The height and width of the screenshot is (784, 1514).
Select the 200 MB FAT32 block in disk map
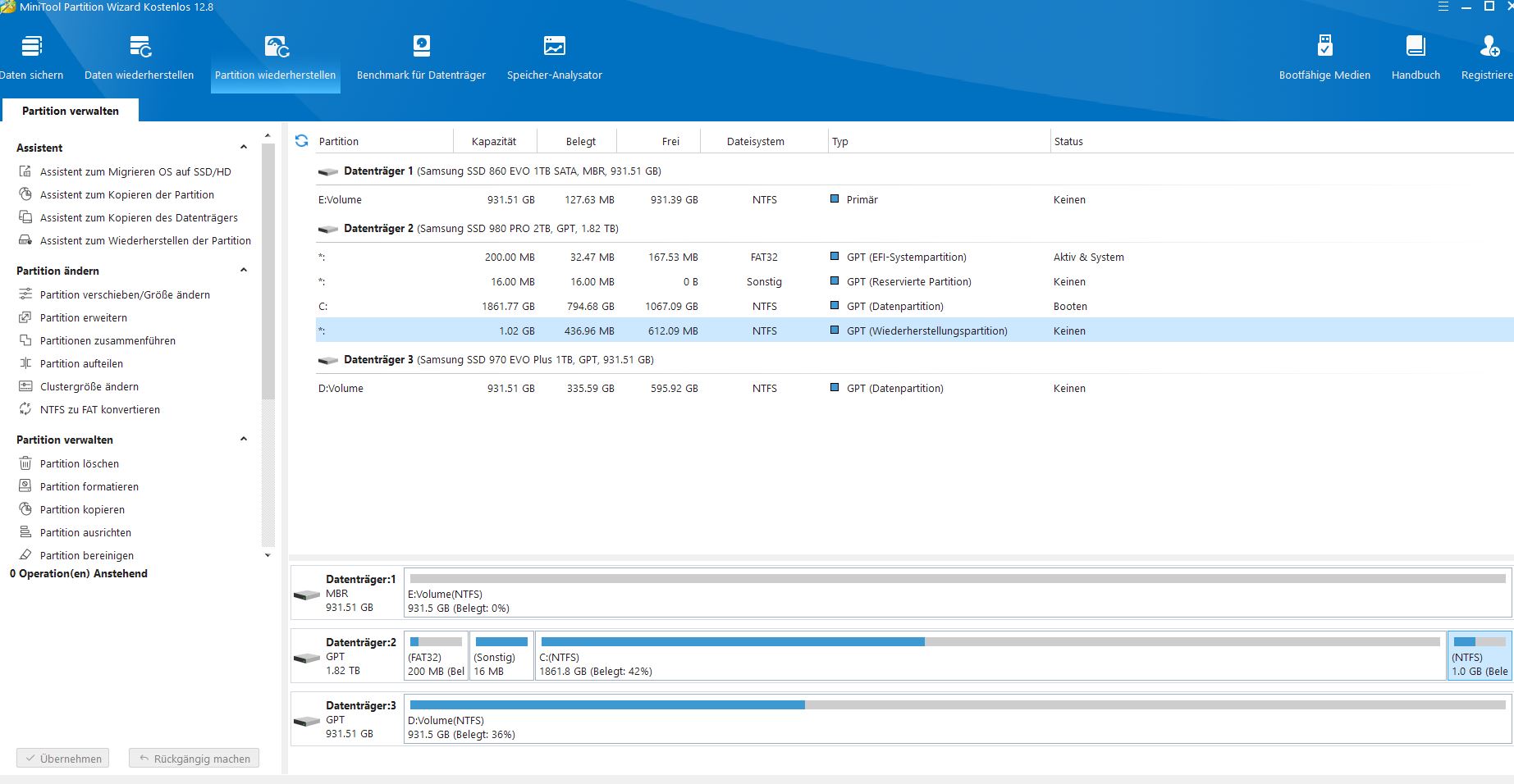[437, 655]
